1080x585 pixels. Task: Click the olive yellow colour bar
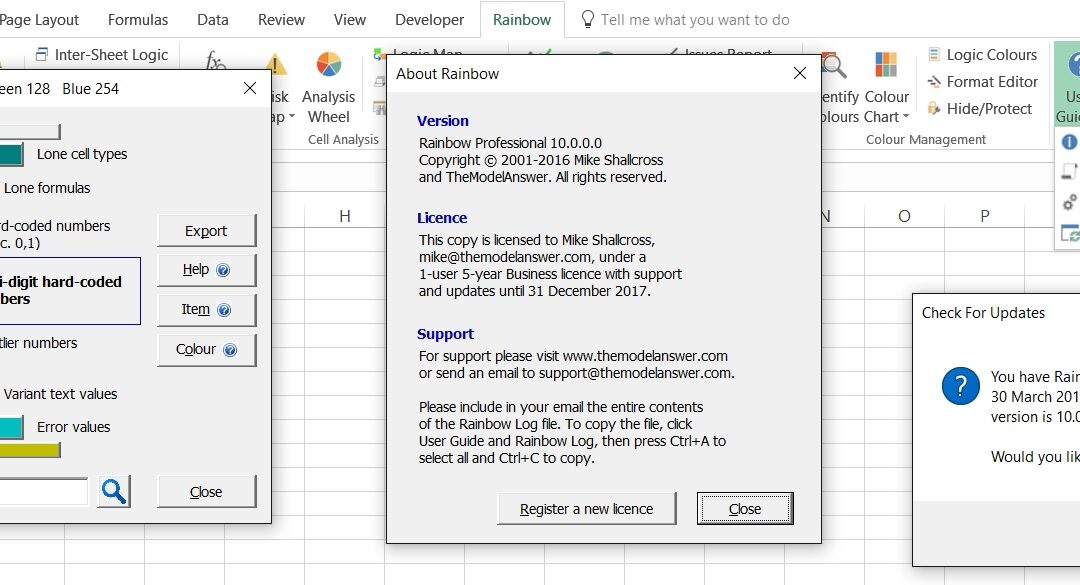pyautogui.click(x=30, y=450)
